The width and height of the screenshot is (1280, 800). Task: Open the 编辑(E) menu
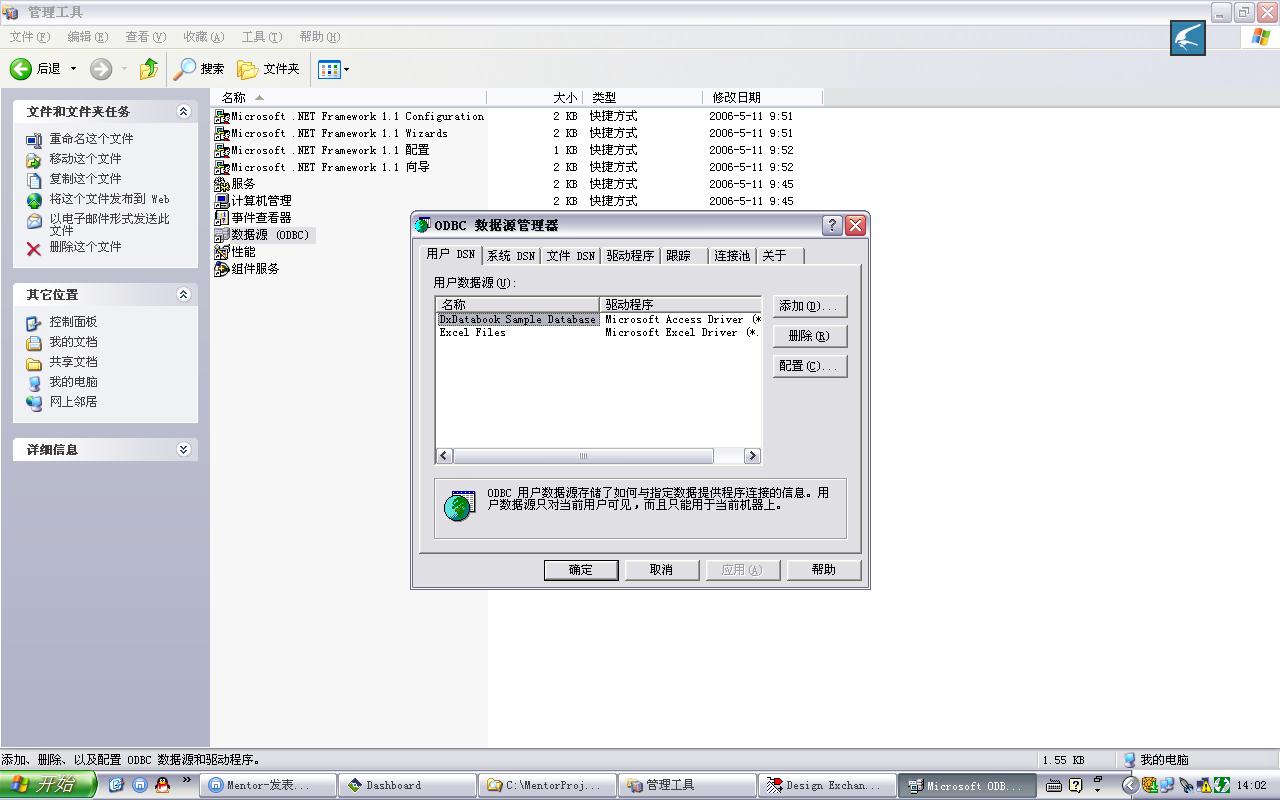pyautogui.click(x=87, y=37)
